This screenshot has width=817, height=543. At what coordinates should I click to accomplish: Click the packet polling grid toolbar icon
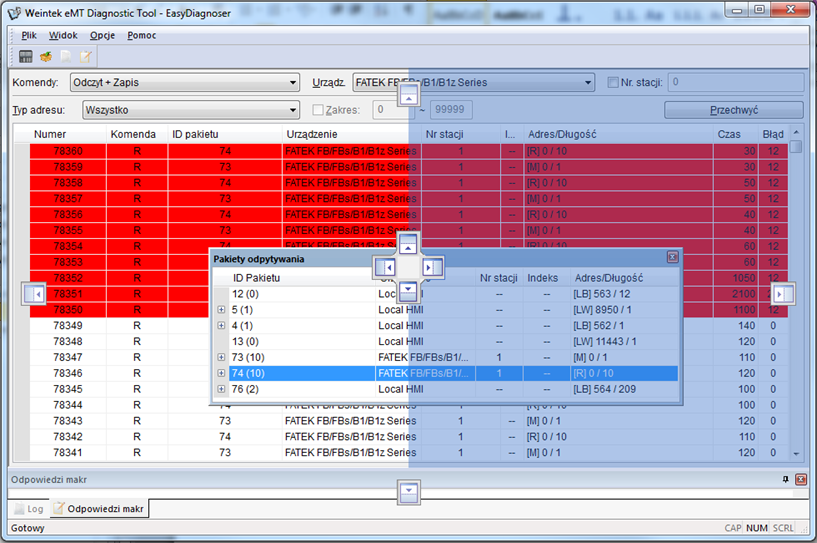[26, 56]
